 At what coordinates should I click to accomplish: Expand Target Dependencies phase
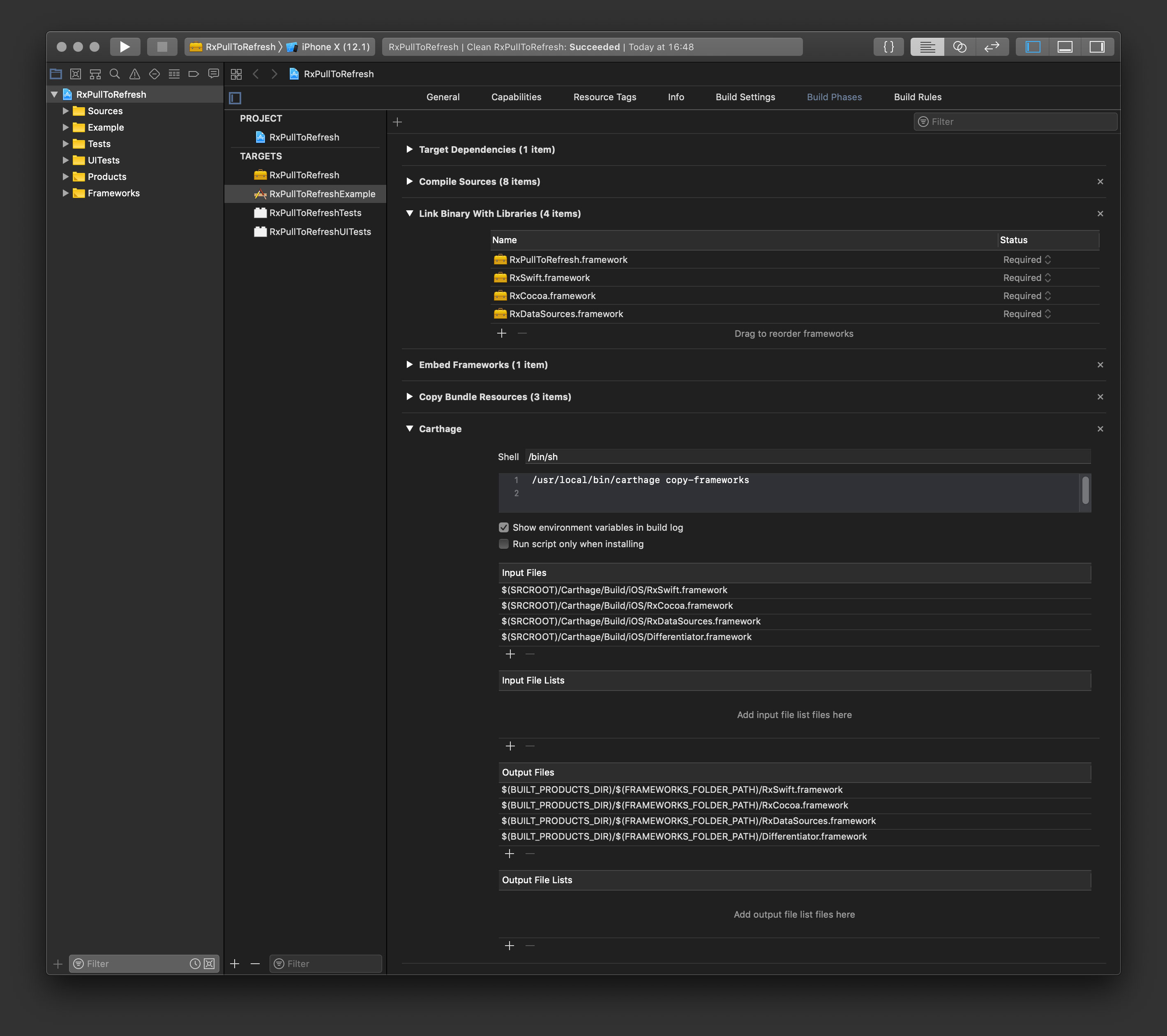coord(409,150)
